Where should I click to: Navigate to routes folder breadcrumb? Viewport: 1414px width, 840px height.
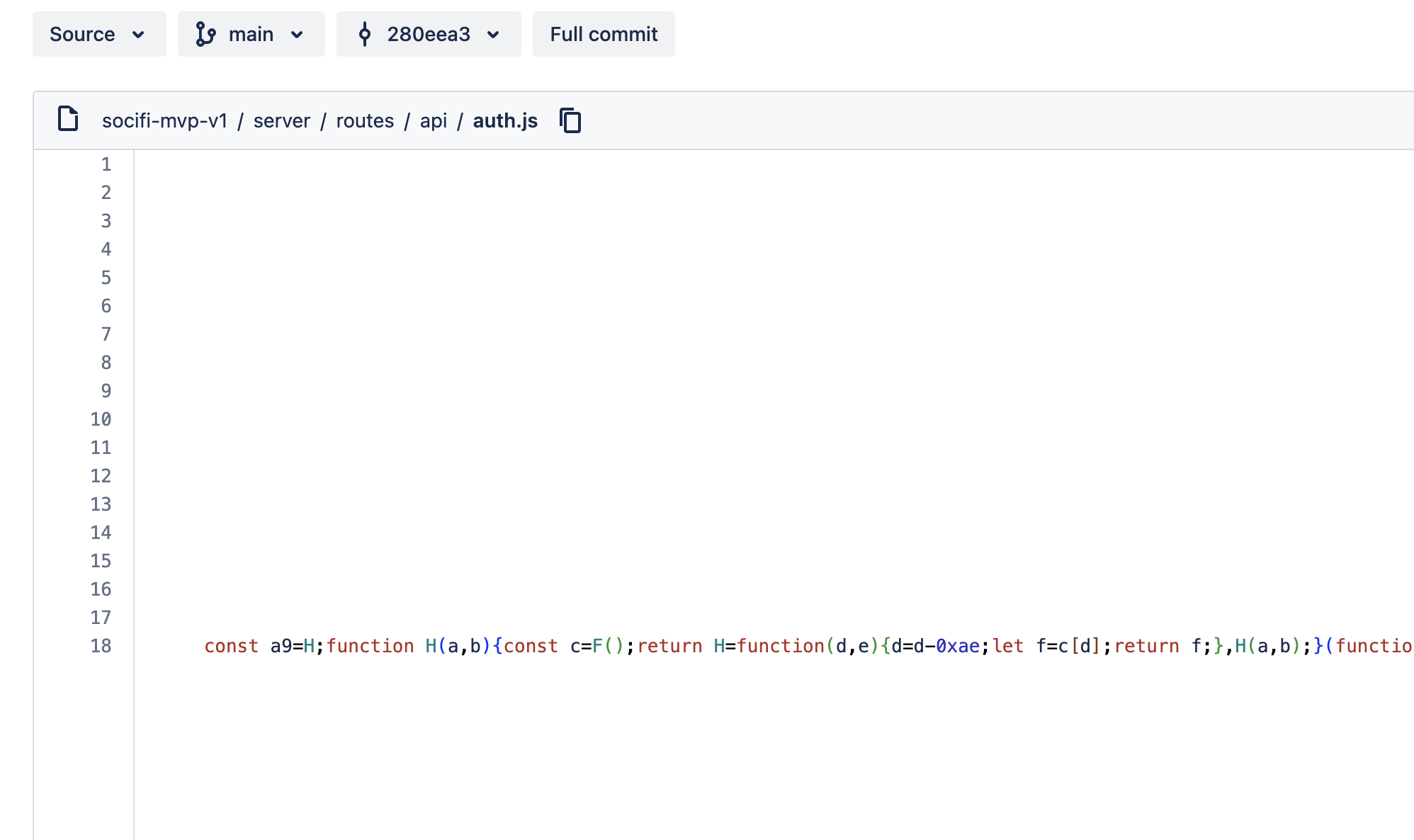pyautogui.click(x=365, y=120)
